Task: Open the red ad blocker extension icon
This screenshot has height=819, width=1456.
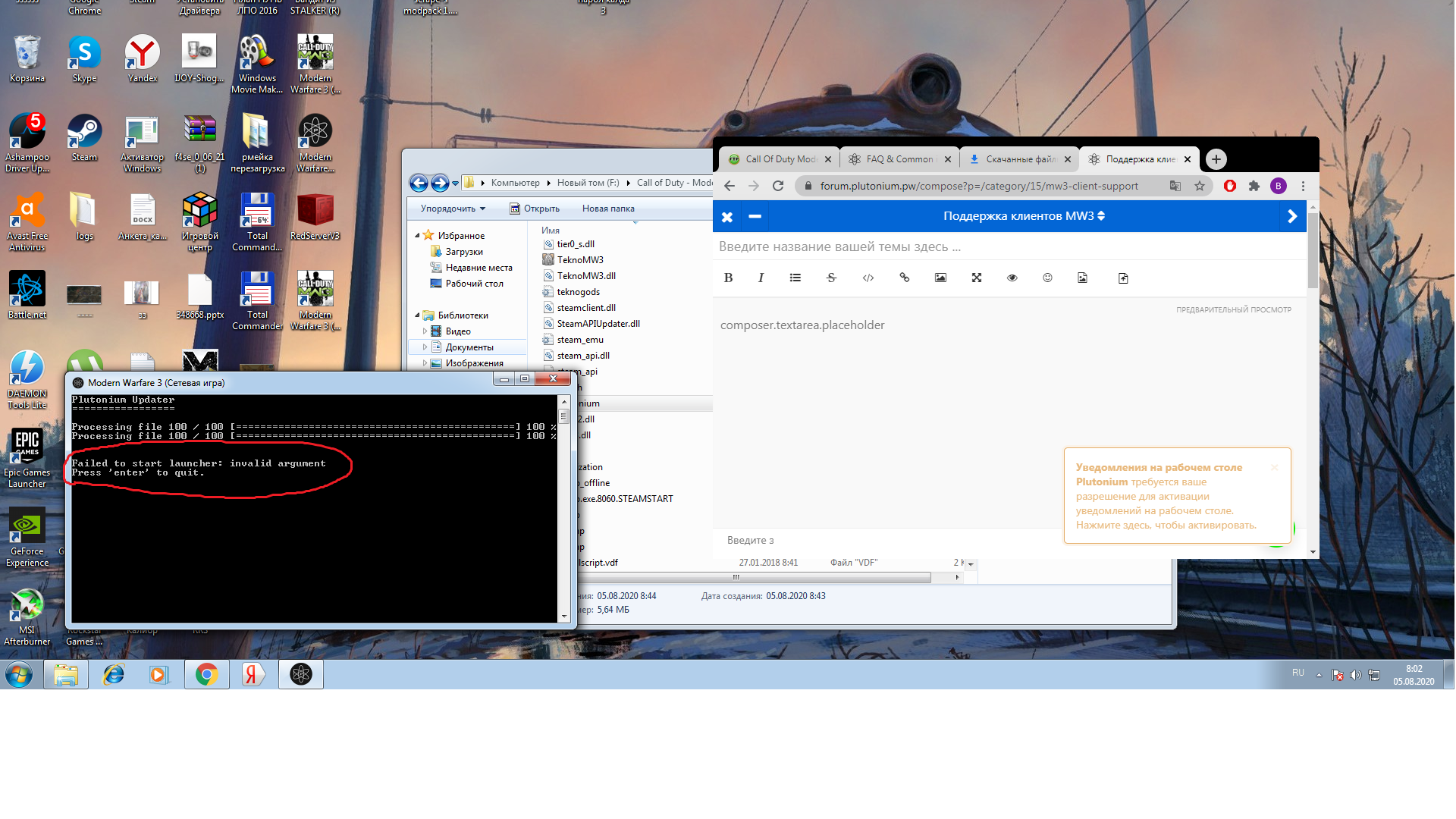Action: [x=1230, y=186]
